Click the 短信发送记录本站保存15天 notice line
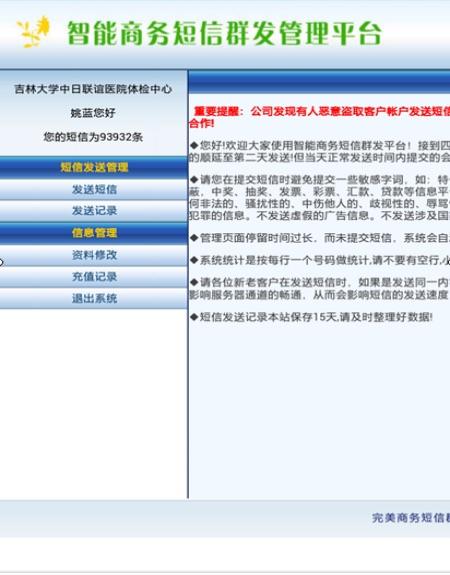450x575 pixels. coord(311,317)
